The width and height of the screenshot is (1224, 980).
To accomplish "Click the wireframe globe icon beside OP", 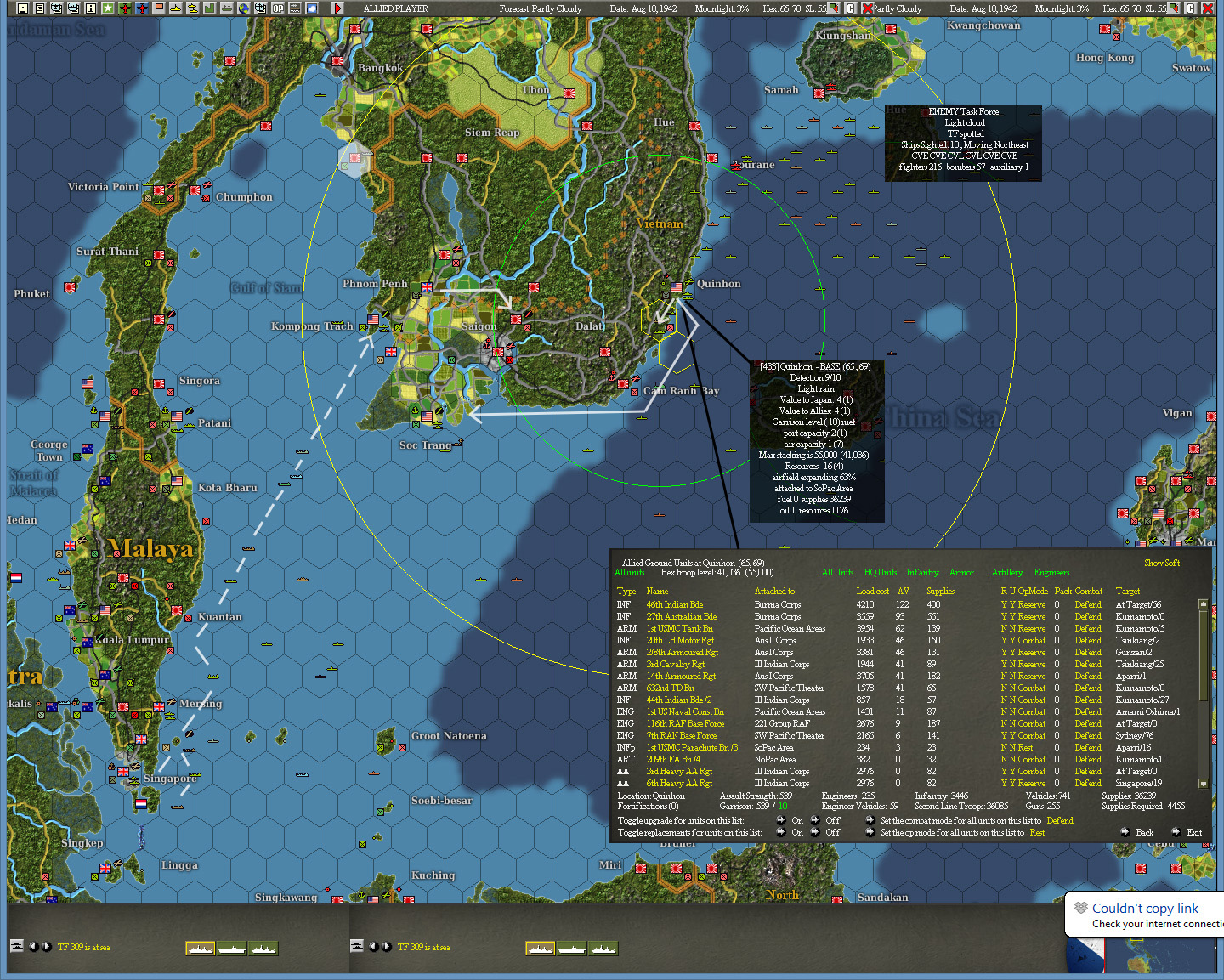I will click(261, 8).
